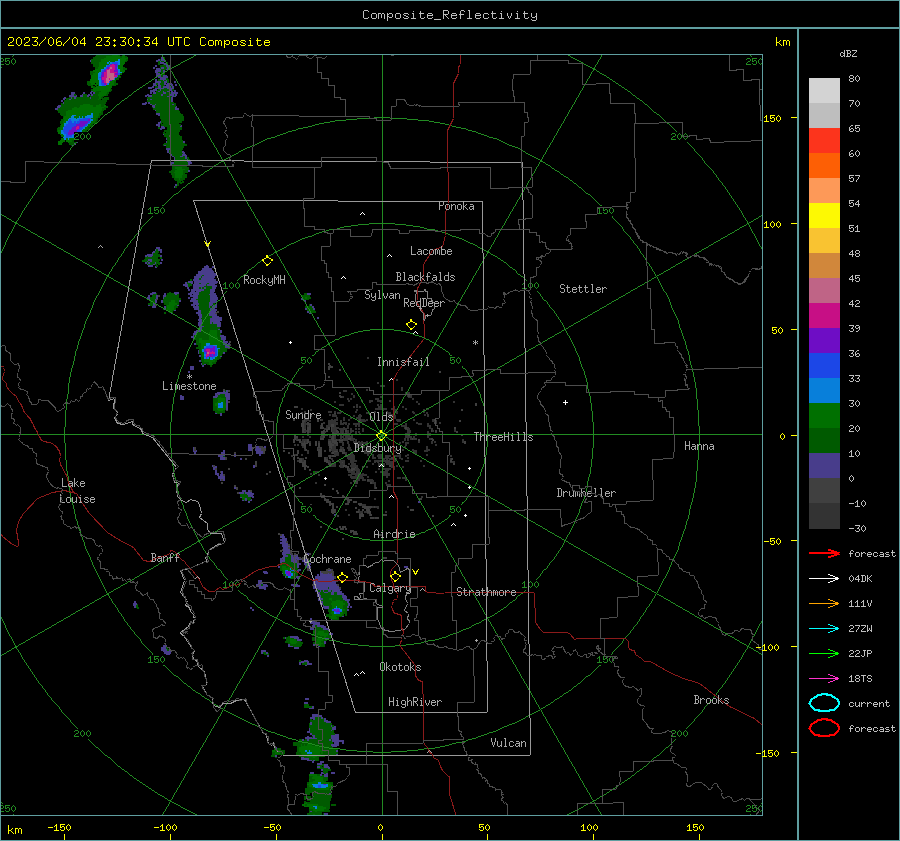Viewport: 900px width, 841px height.
Task: Select the 65 dBZ red swatch
Action: (824, 140)
